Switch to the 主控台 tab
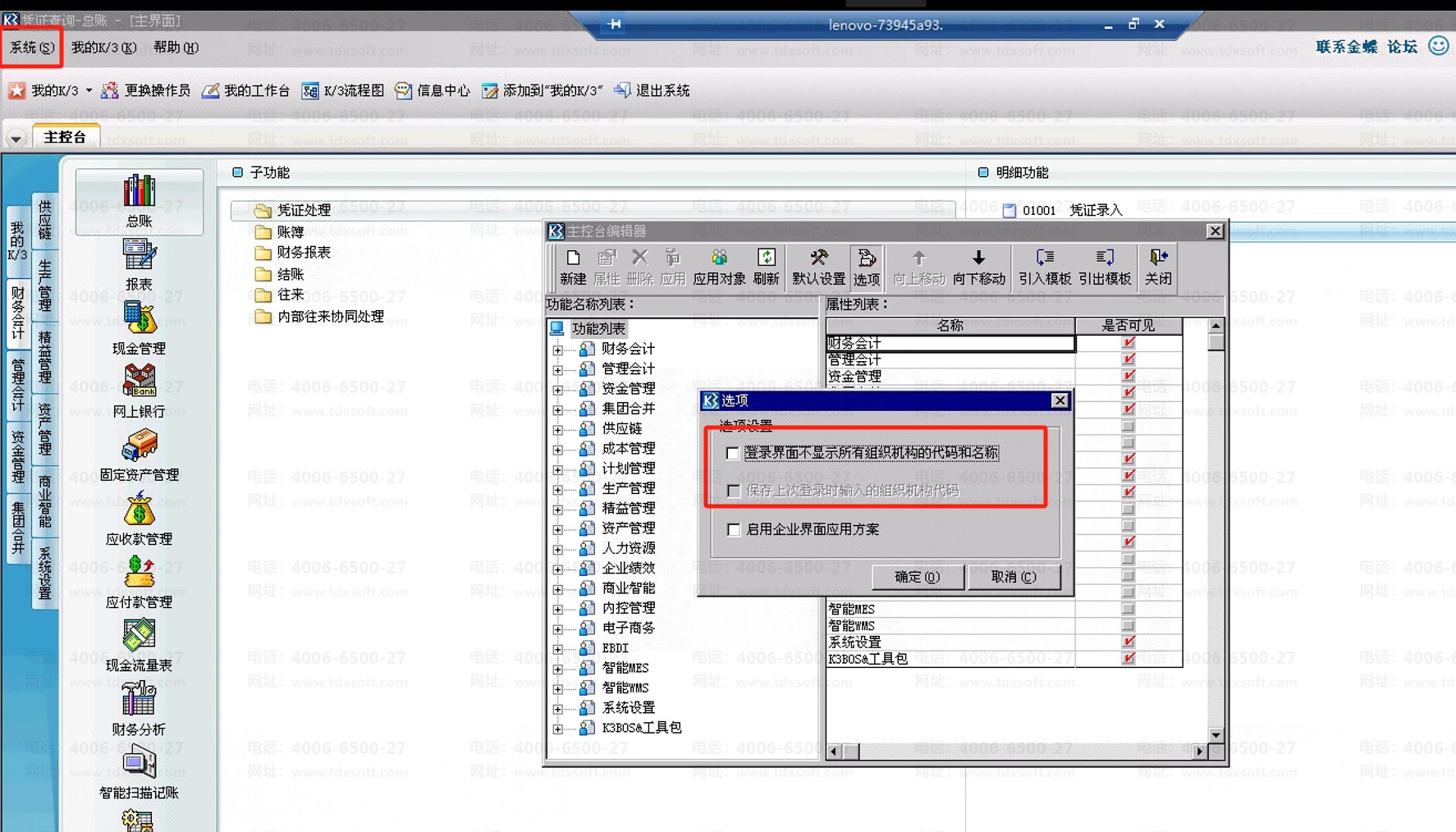 pyautogui.click(x=65, y=137)
